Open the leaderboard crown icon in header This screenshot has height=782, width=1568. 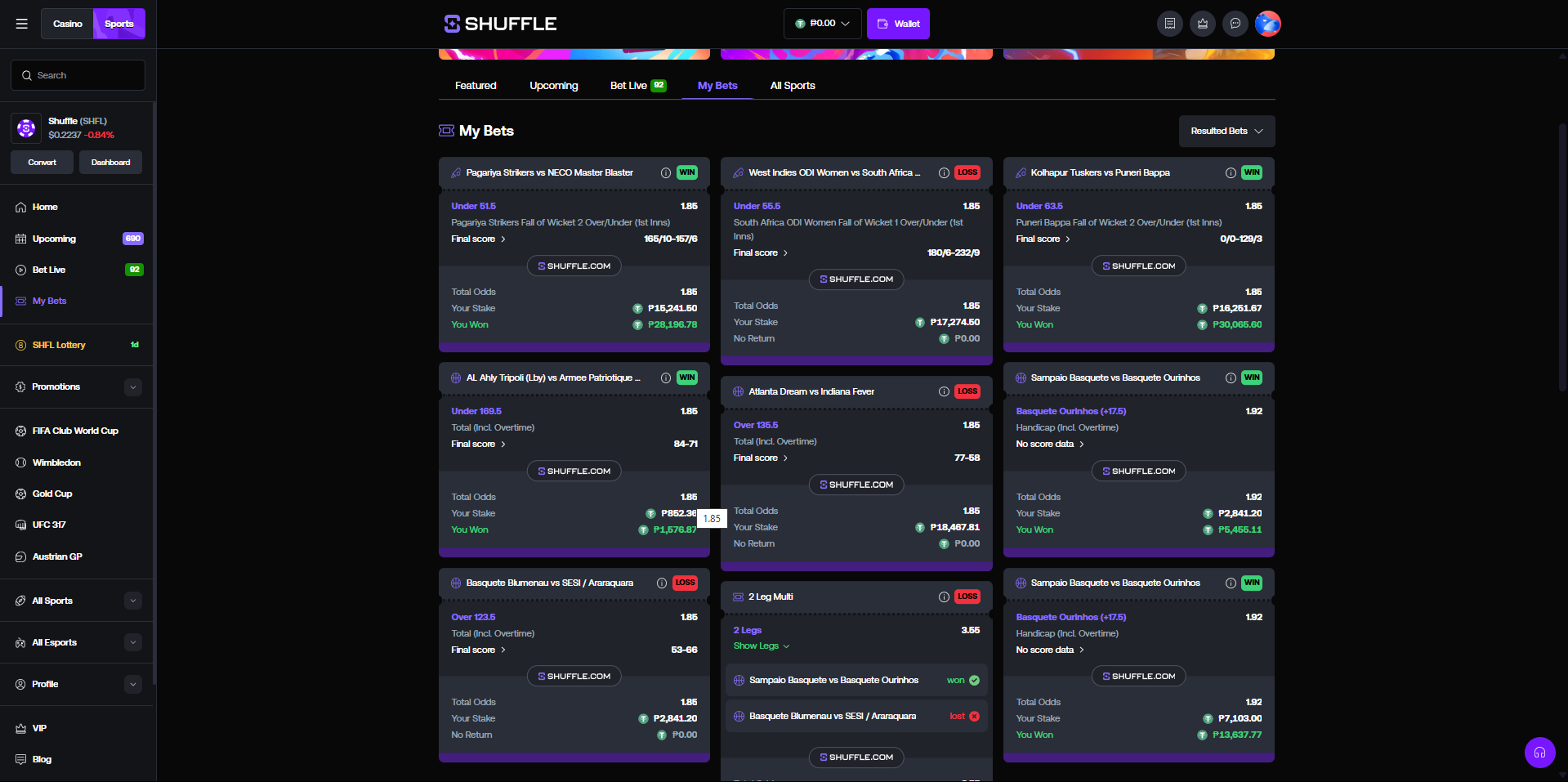tap(1203, 24)
